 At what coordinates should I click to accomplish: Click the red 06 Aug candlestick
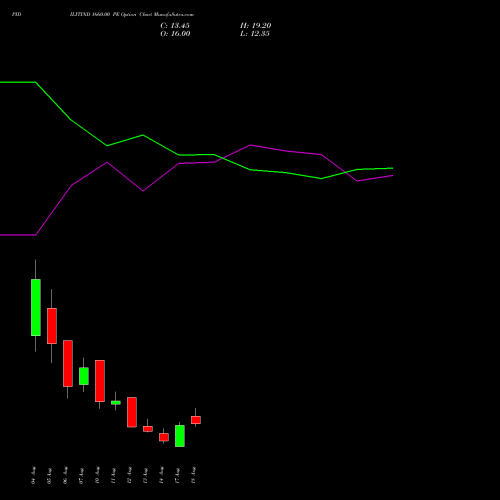click(x=68, y=363)
